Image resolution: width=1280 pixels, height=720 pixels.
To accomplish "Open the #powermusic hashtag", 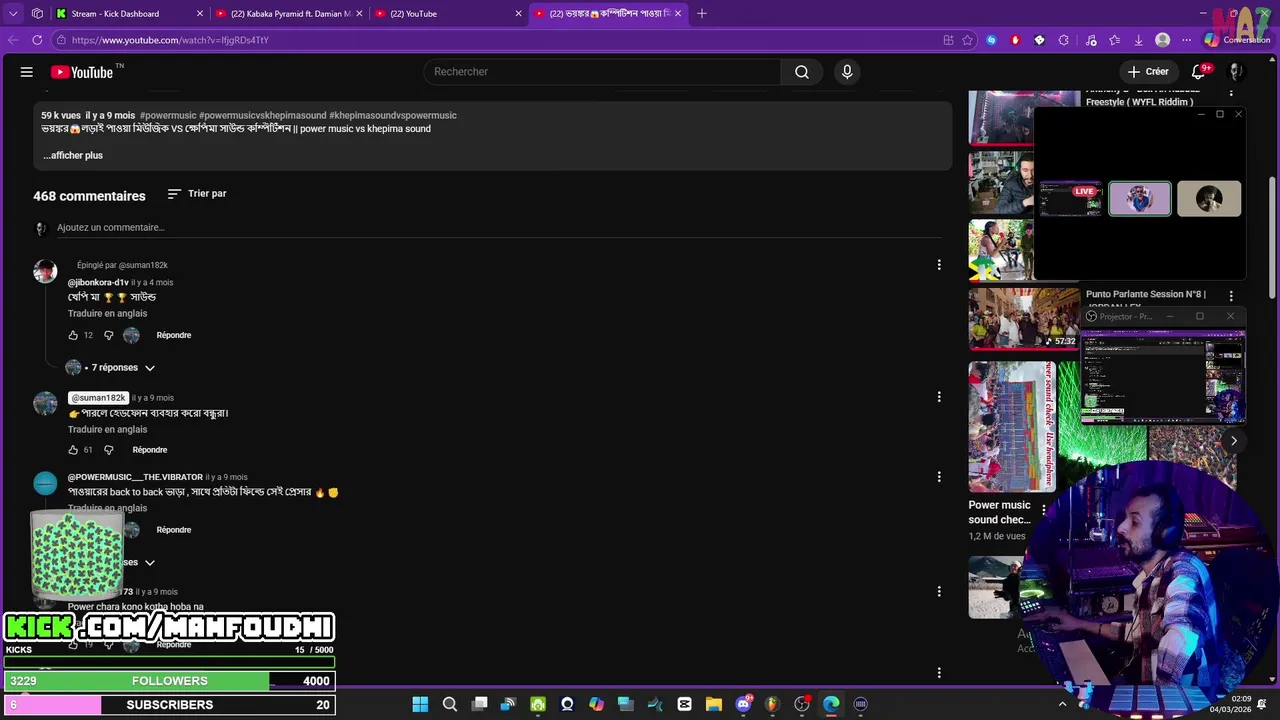I will click(x=168, y=116).
